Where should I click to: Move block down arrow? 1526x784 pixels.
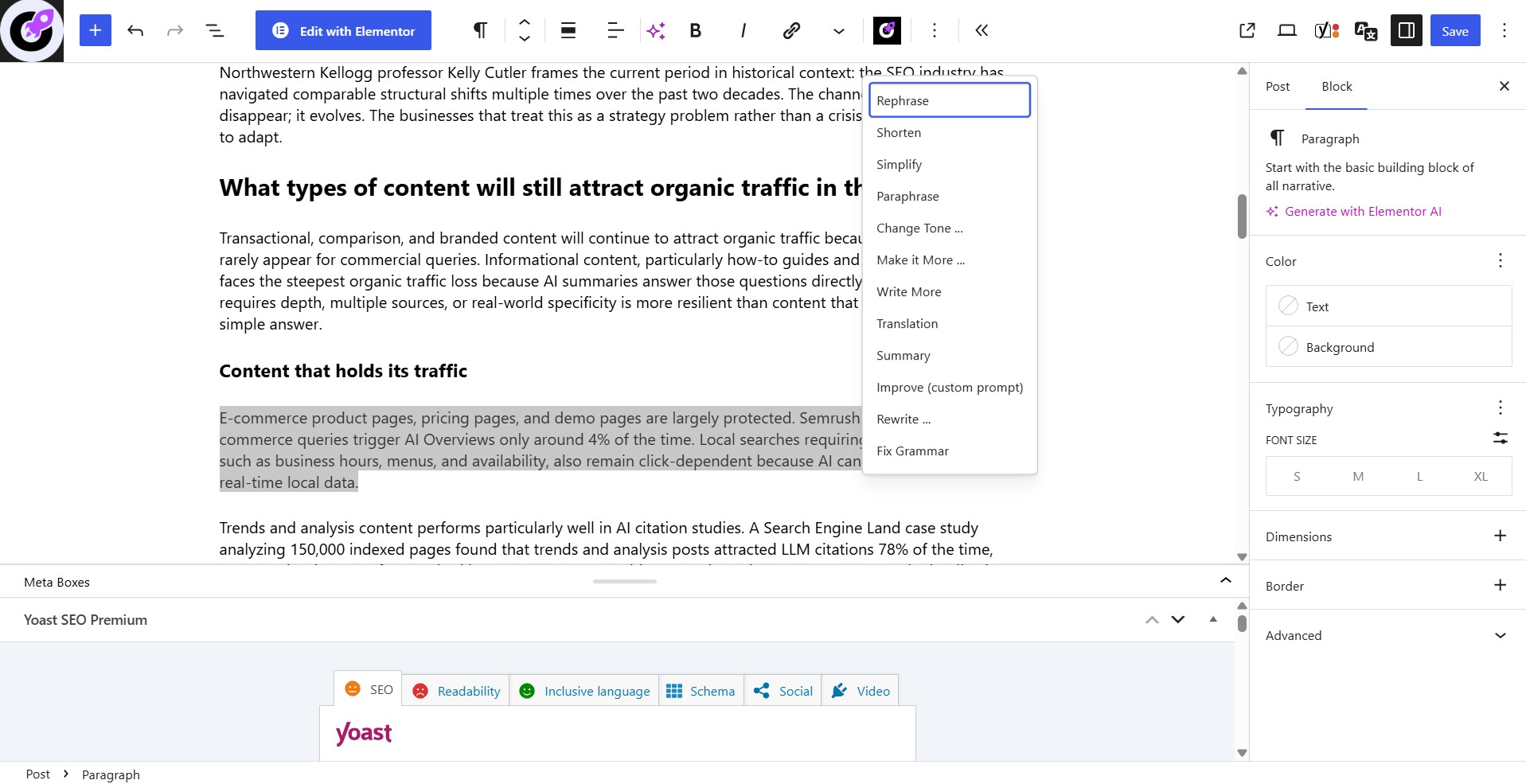pos(525,38)
